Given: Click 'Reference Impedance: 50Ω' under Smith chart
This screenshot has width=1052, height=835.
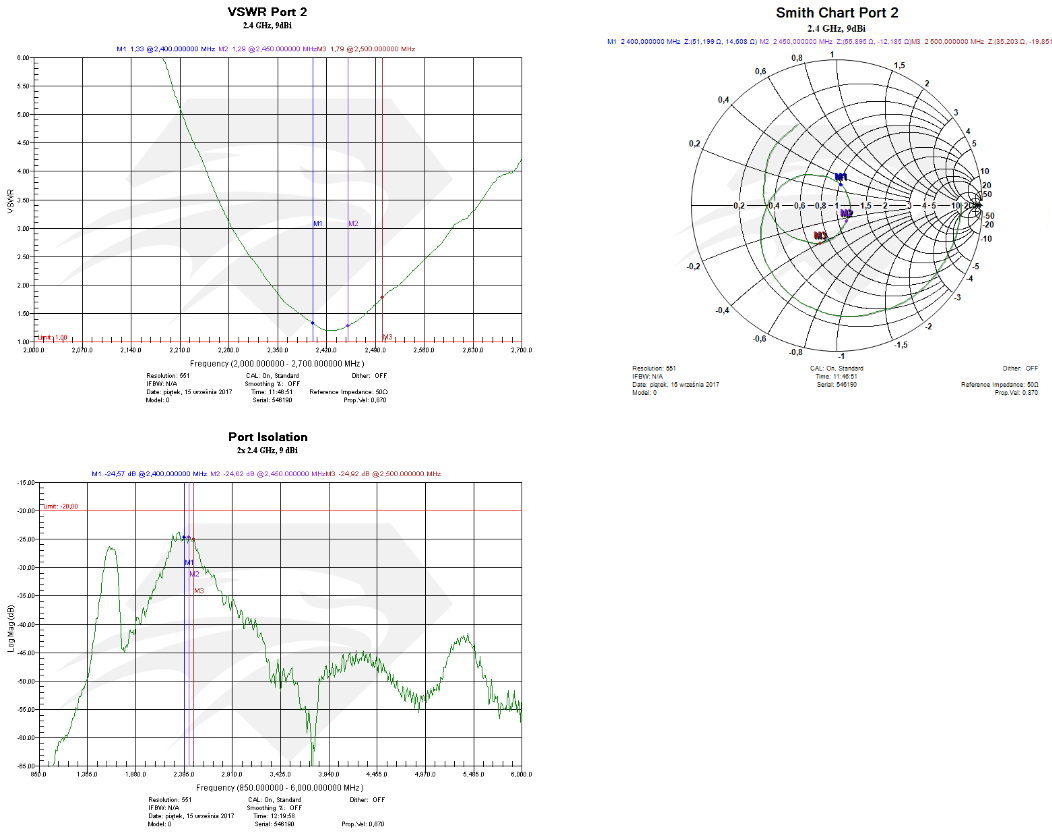Looking at the screenshot, I should pyautogui.click(x=1000, y=384).
